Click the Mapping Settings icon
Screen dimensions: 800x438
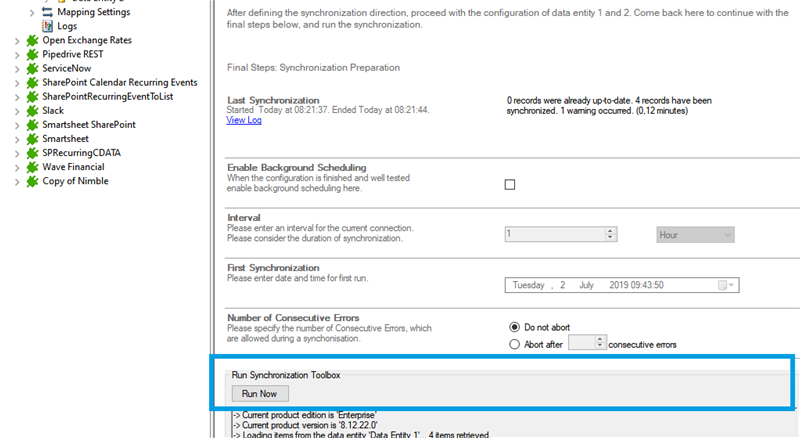click(x=46, y=12)
